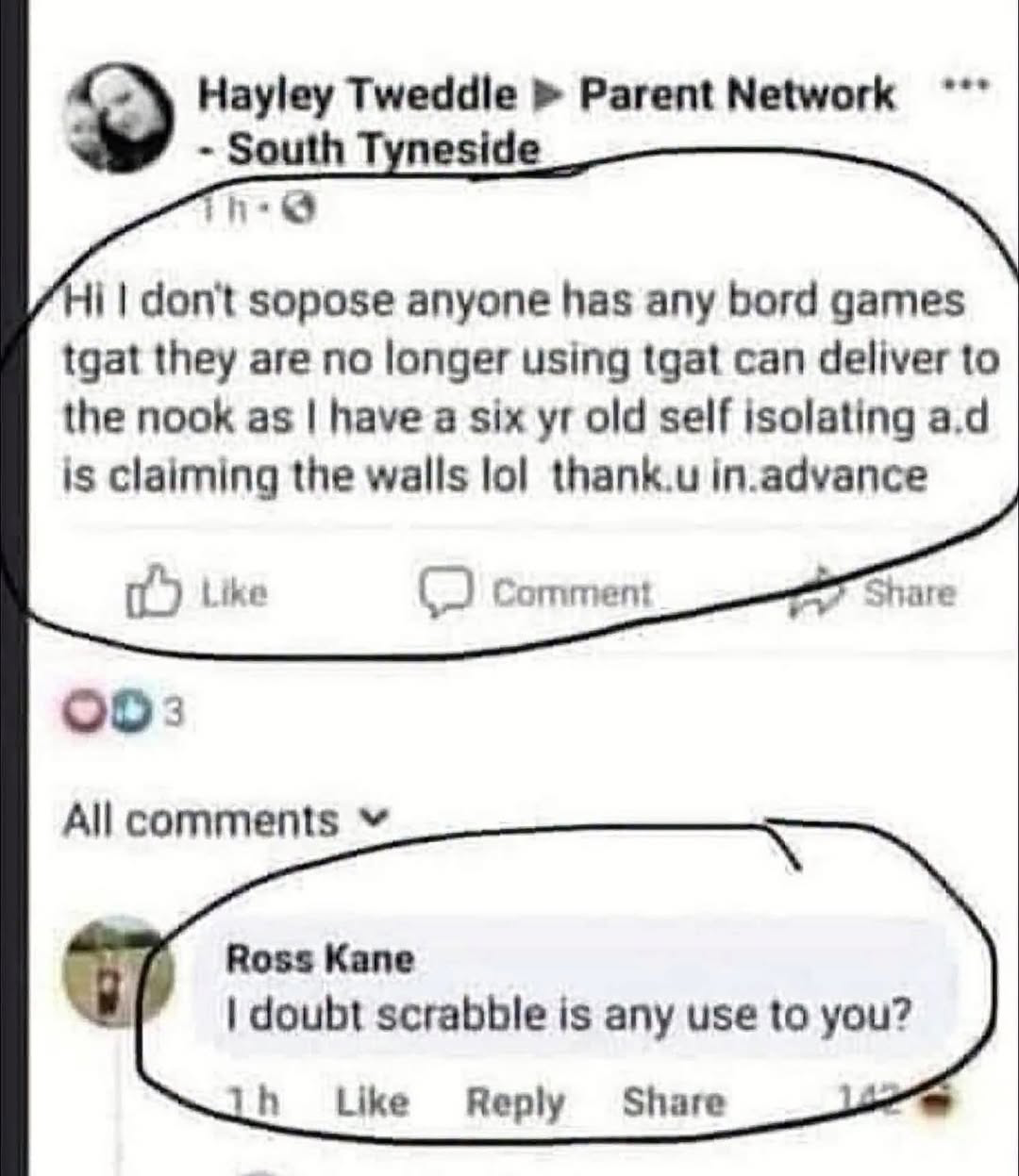Click the speech bubble Comment icon

(x=438, y=593)
